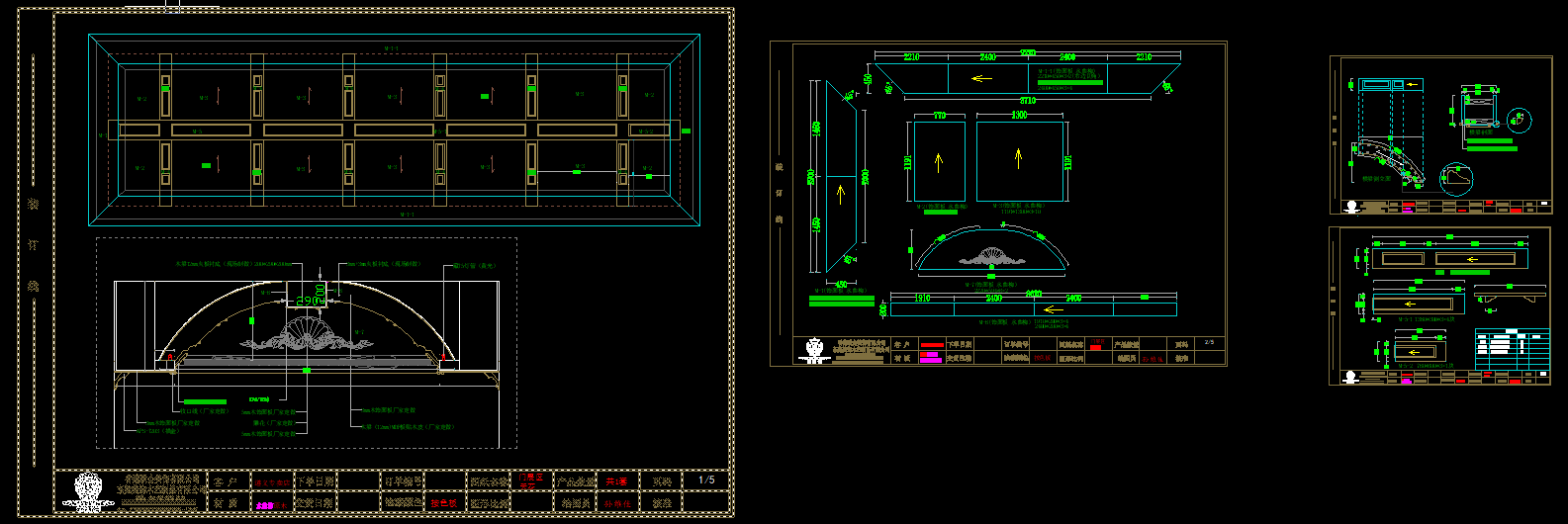Screen dimensions: 1568x524
Task: Select the 1910 dimension on the bottom strip
Action: (x=921, y=298)
